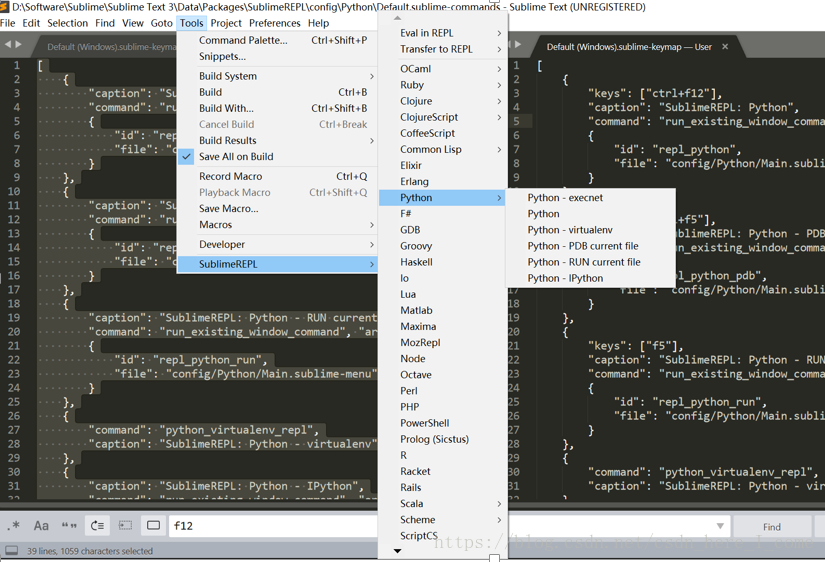Open the Find menu
The width and height of the screenshot is (825, 562).
click(x=105, y=23)
